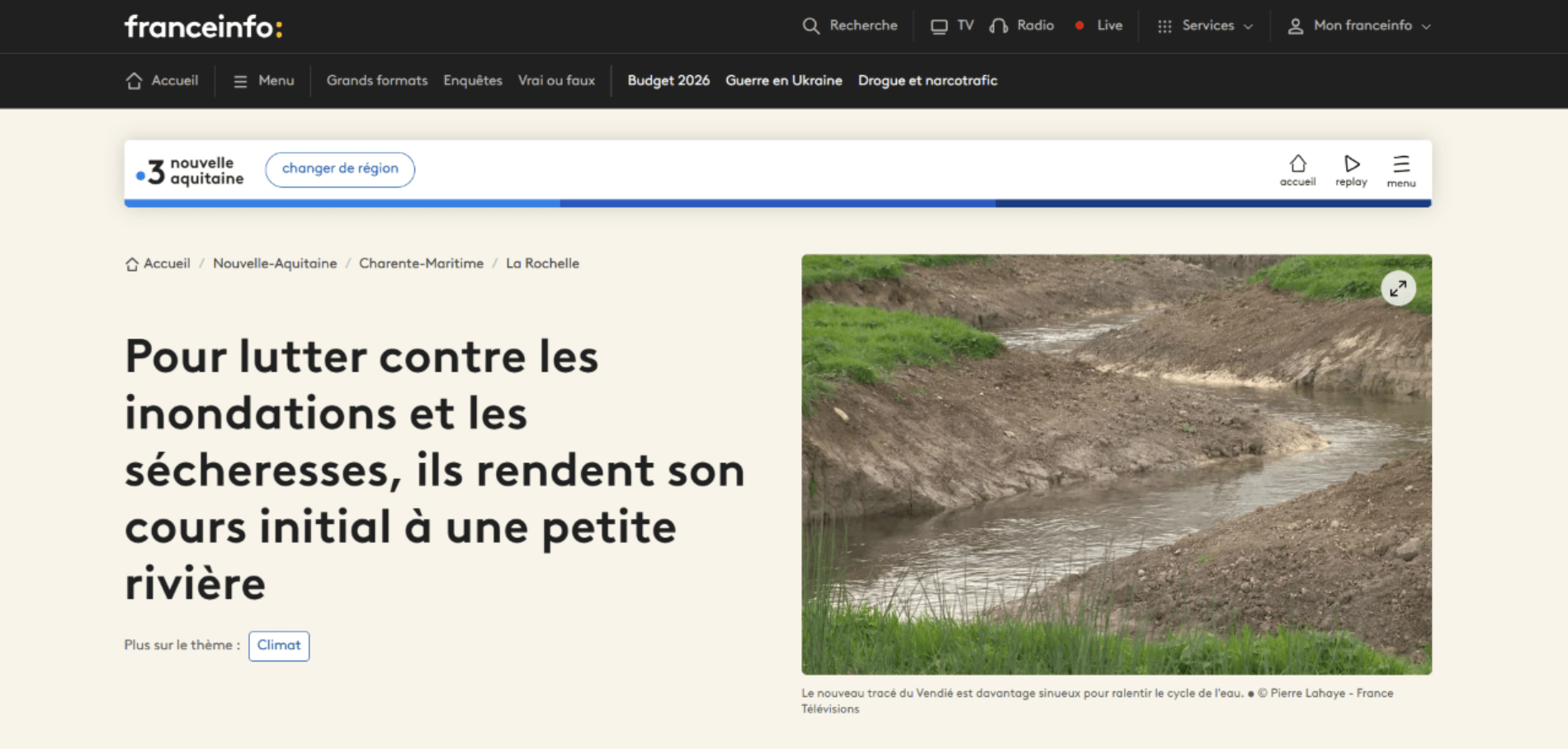Go to Grands formats section

coord(376,81)
